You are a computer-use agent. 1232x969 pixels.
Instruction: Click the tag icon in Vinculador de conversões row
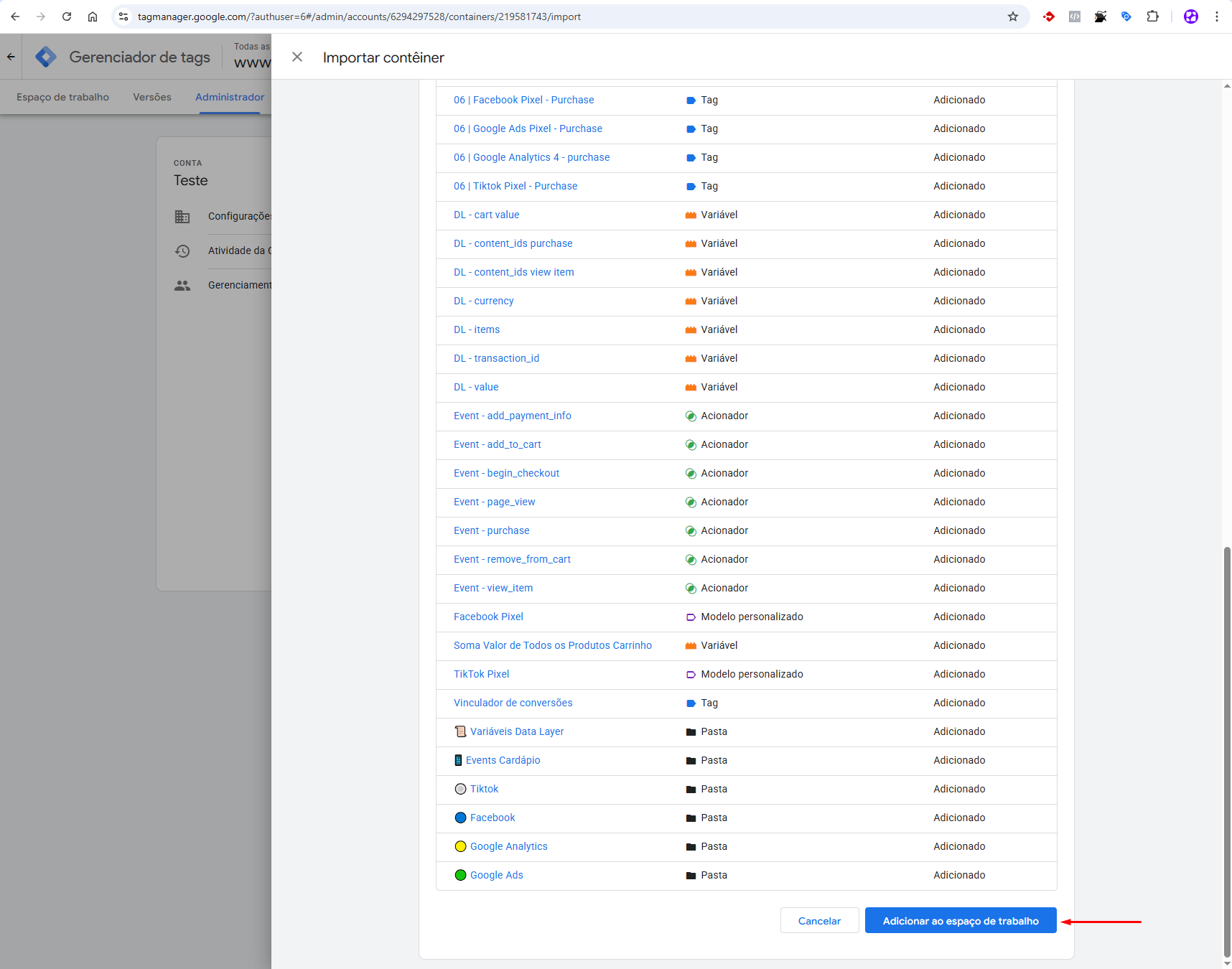(x=691, y=703)
